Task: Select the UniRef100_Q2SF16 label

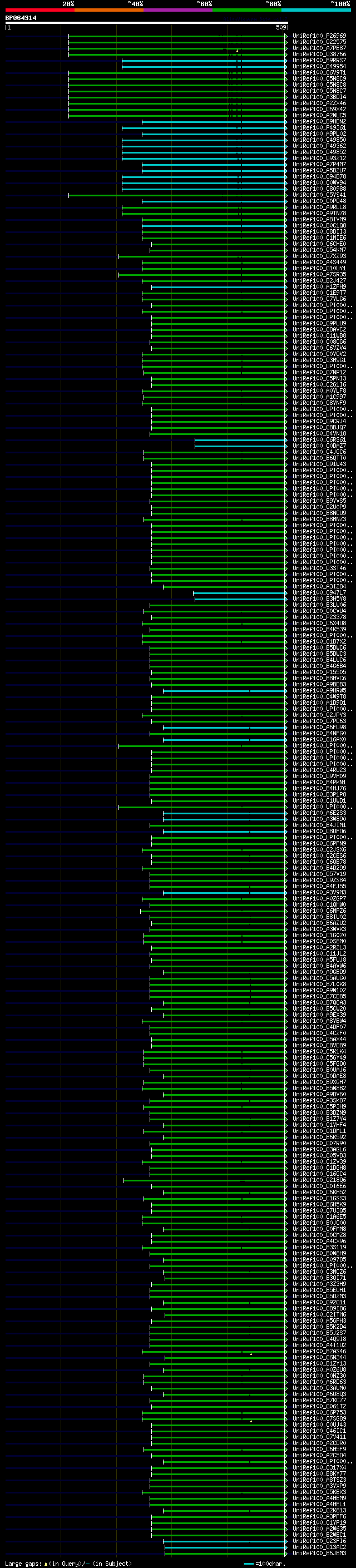Action: (x=319, y=1541)
